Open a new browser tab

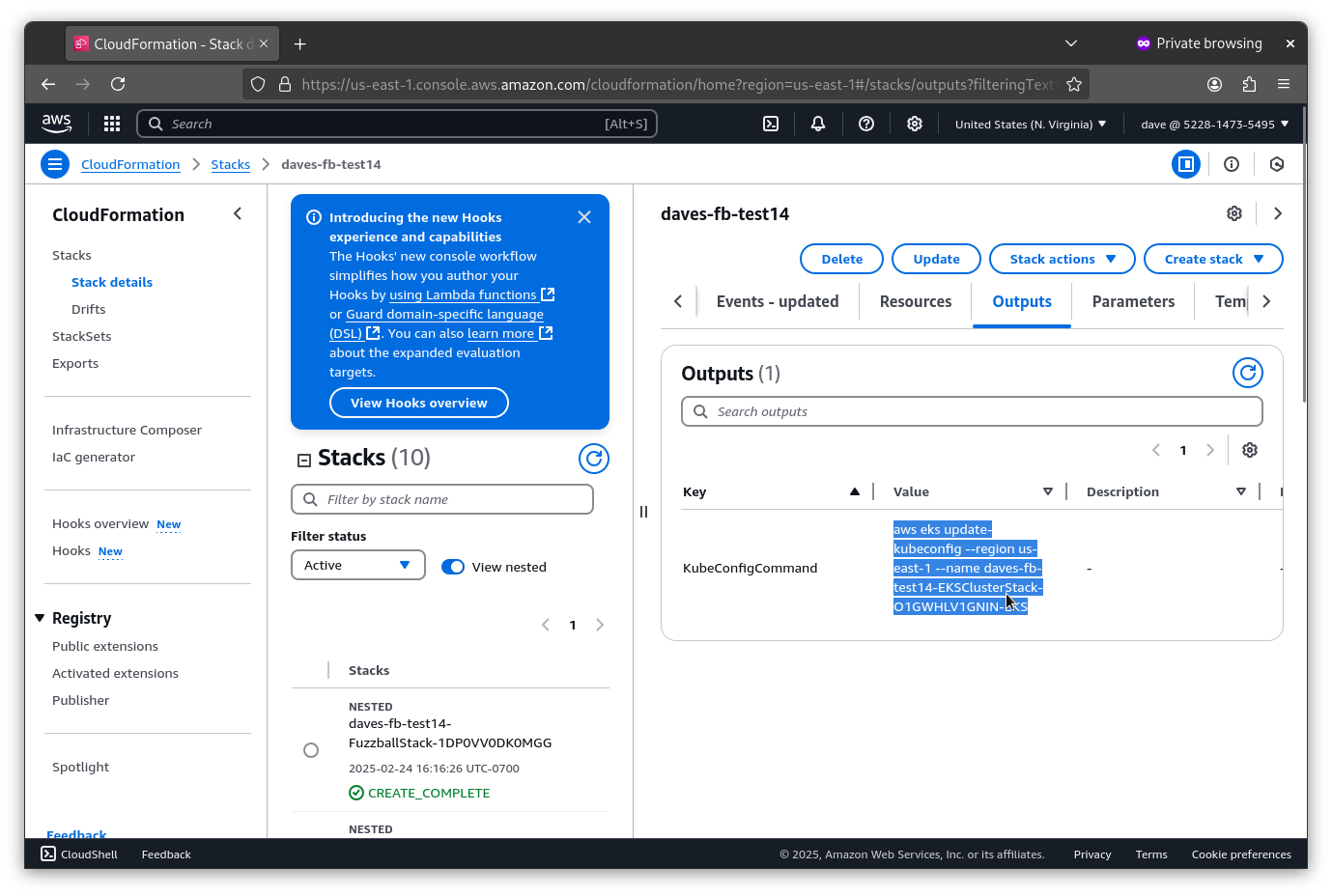click(300, 43)
